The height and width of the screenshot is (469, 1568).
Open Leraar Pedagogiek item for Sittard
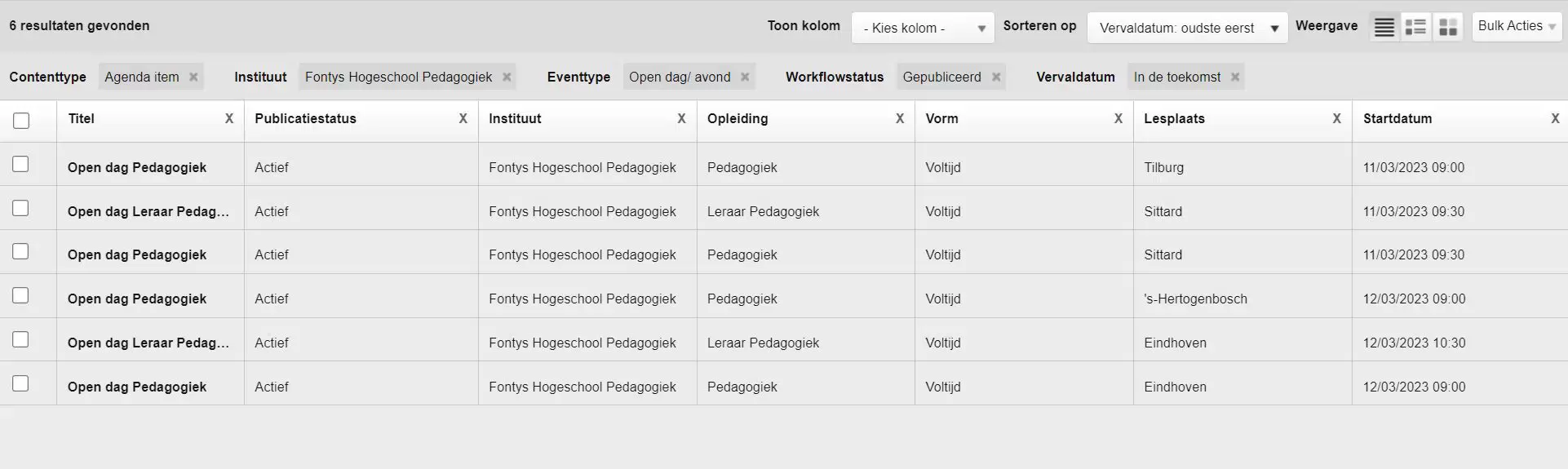(x=148, y=211)
